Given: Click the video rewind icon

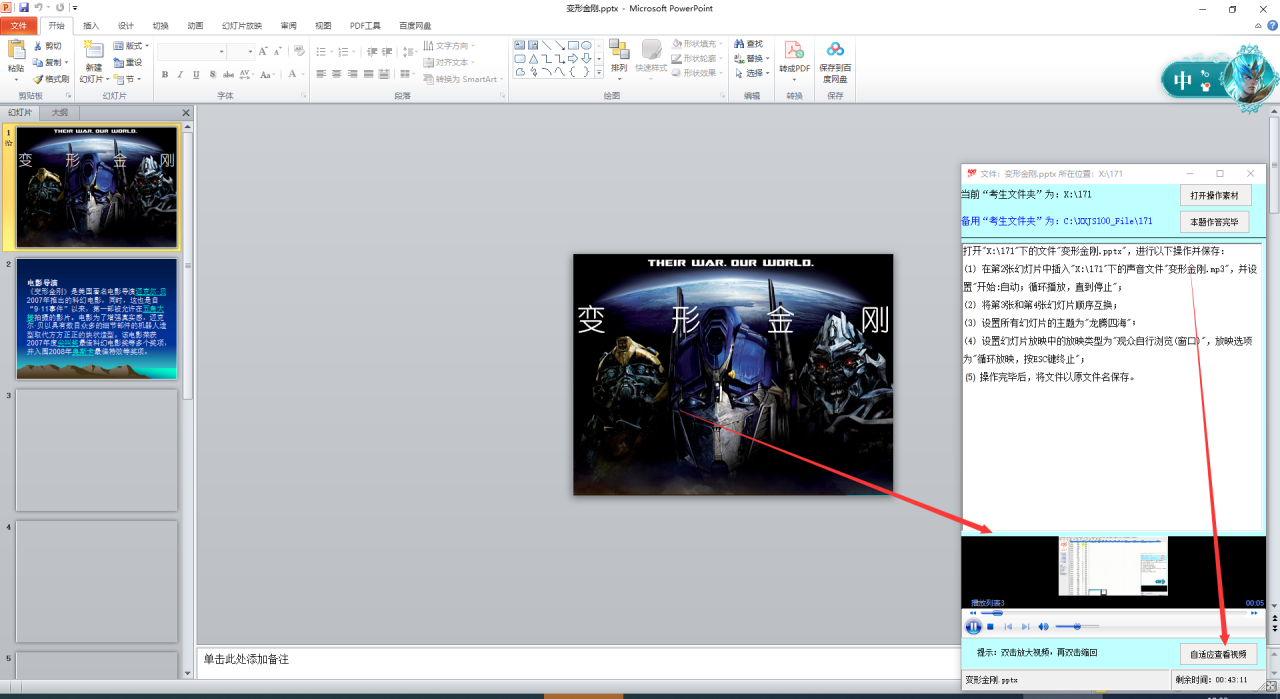Looking at the screenshot, I should 972,613.
